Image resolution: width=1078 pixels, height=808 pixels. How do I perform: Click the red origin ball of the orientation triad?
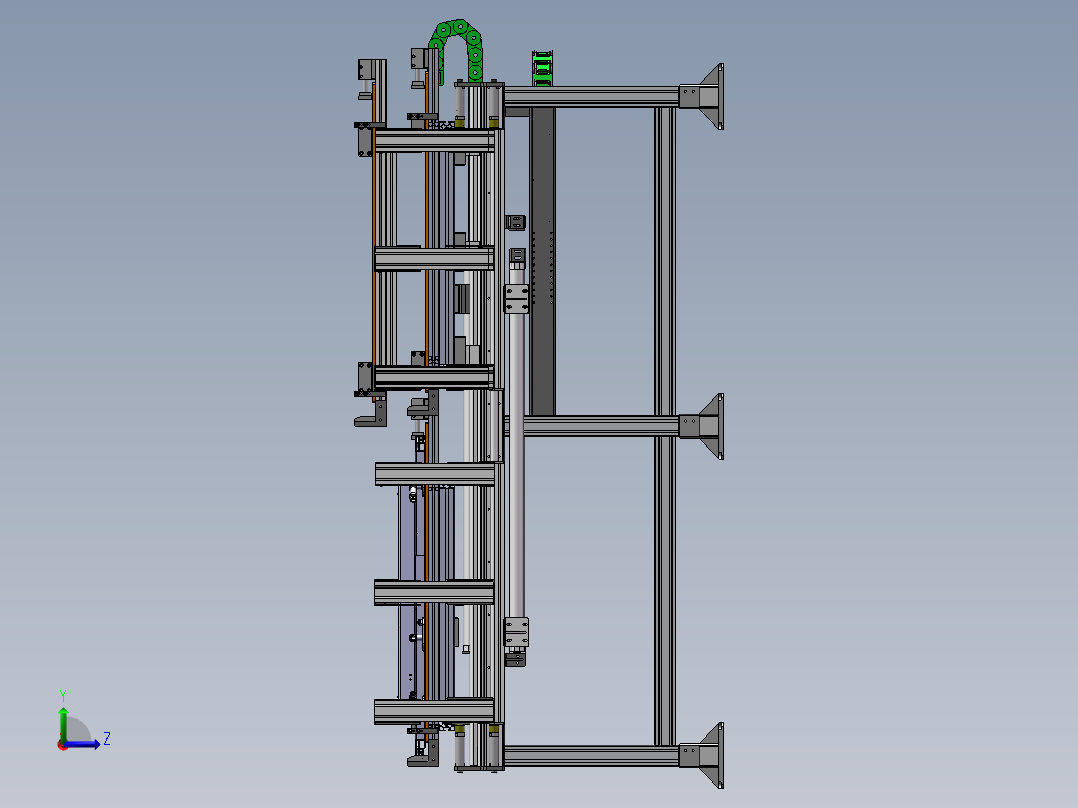click(62, 745)
